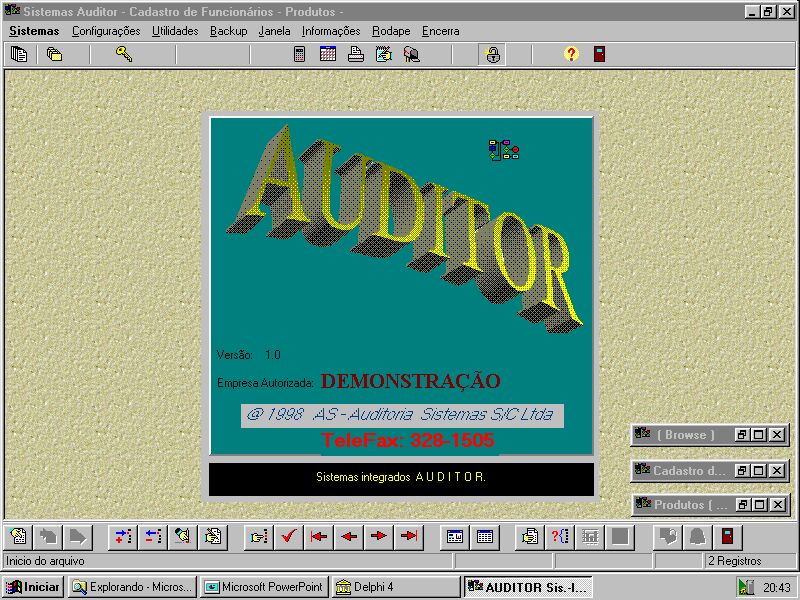
Task: Click the previous record red left arrow
Action: pos(349,536)
